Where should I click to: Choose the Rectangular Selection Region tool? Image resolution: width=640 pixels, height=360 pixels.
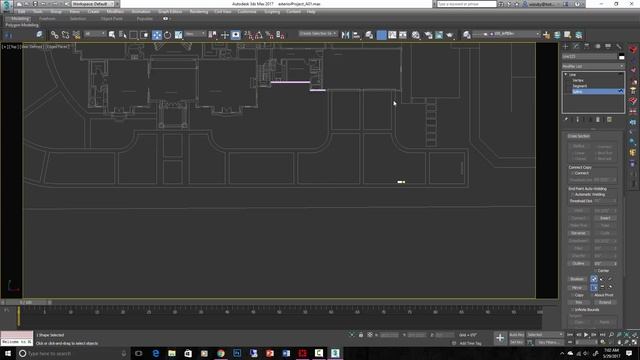tap(133, 35)
